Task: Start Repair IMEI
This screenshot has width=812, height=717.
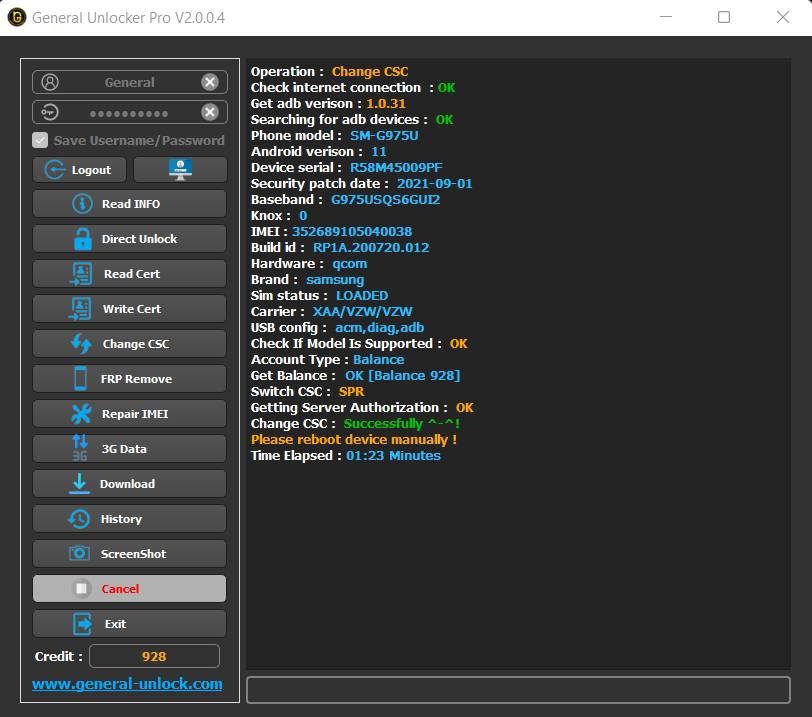Action: 129,414
